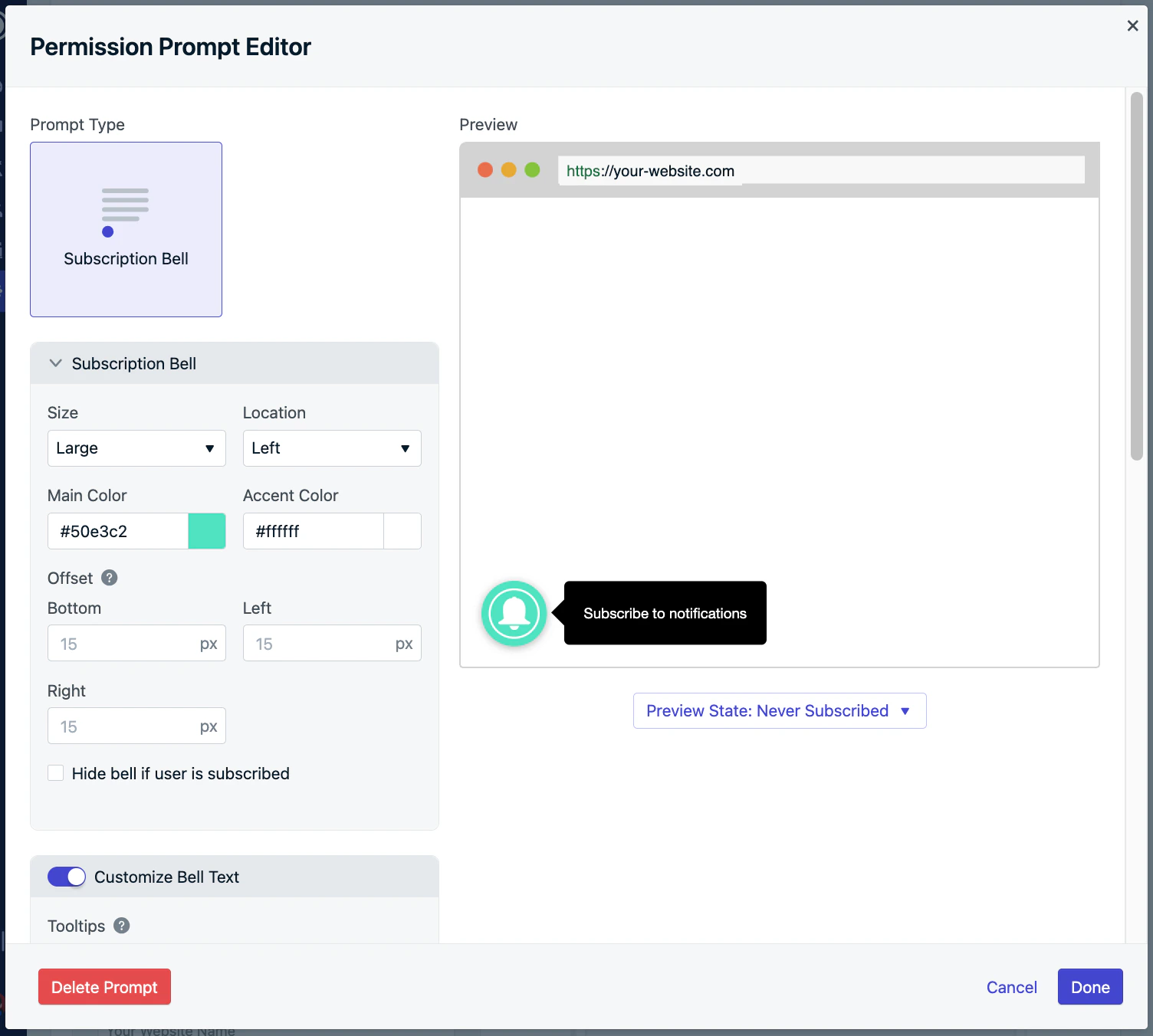This screenshot has width=1153, height=1036.
Task: Click the green circle in the browser preview
Action: click(532, 169)
